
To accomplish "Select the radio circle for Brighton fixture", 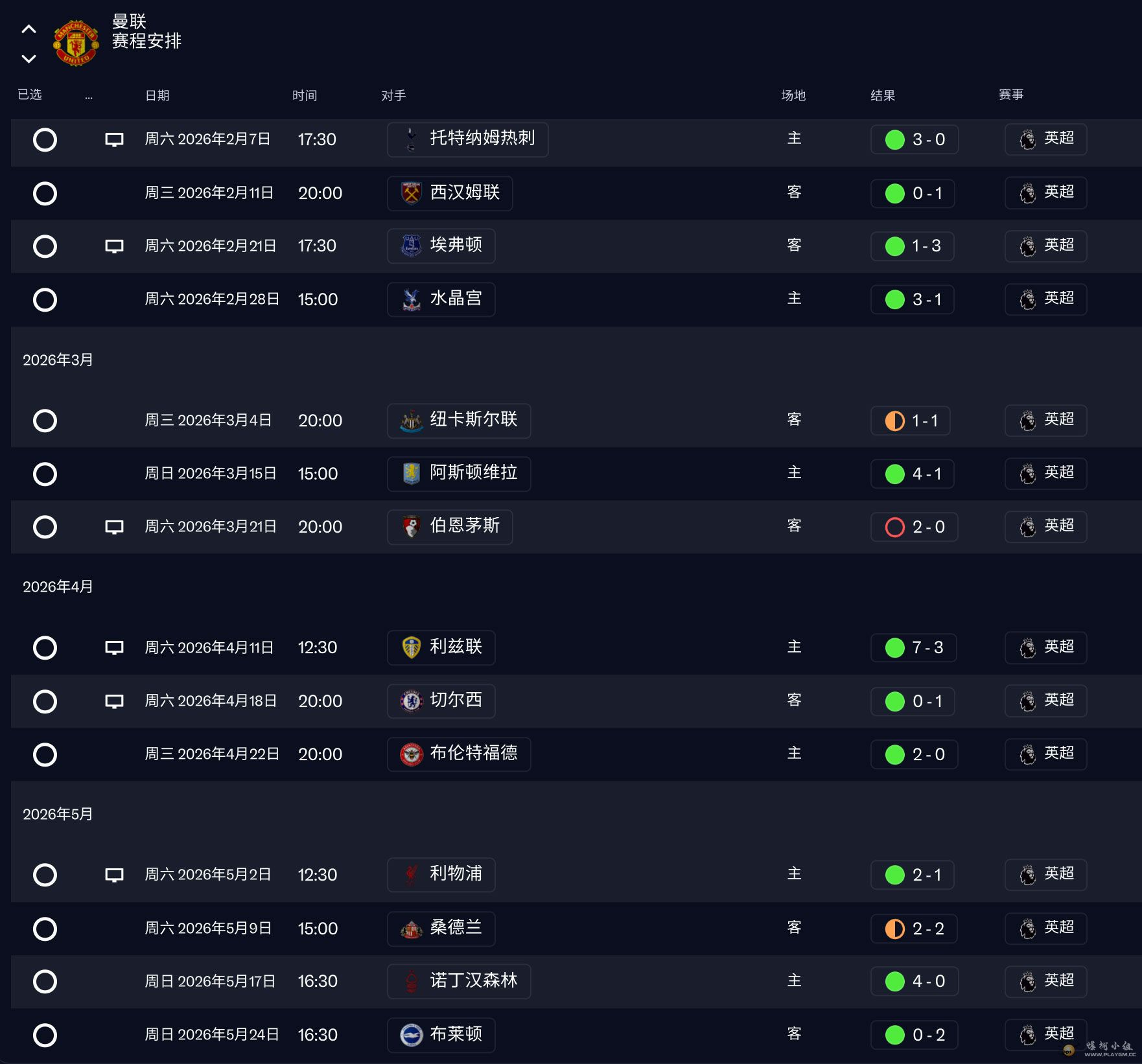I will click(x=45, y=1035).
